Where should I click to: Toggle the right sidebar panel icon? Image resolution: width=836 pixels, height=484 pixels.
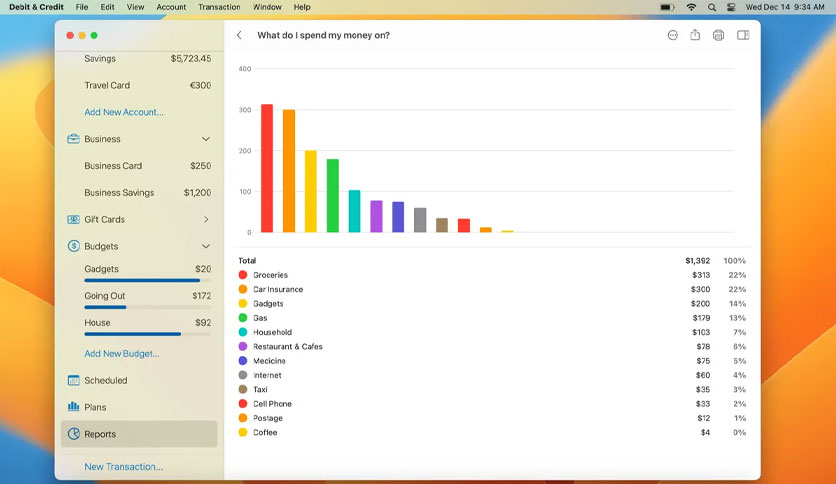743,35
